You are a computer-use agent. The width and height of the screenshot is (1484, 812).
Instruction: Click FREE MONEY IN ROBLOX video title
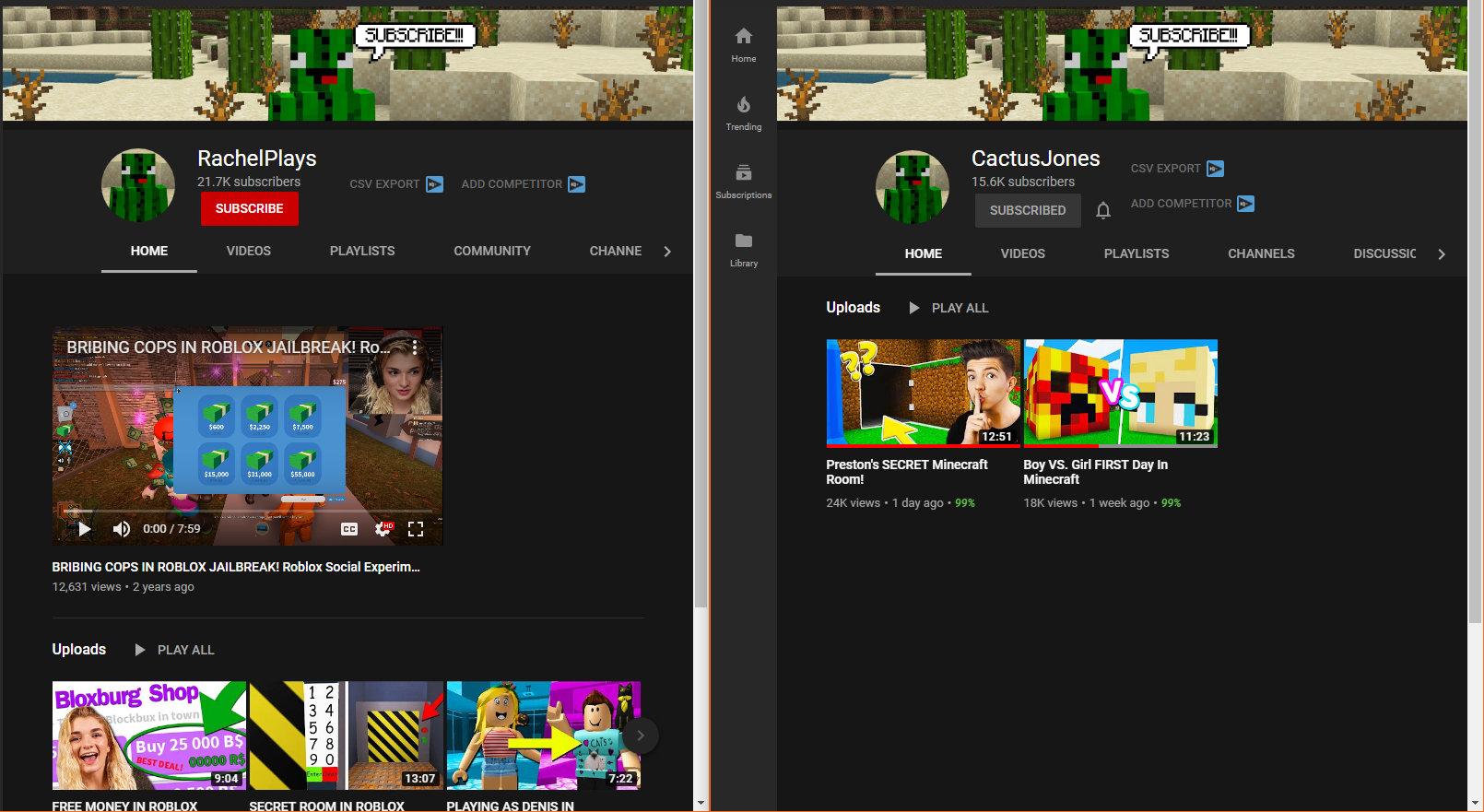(124, 806)
